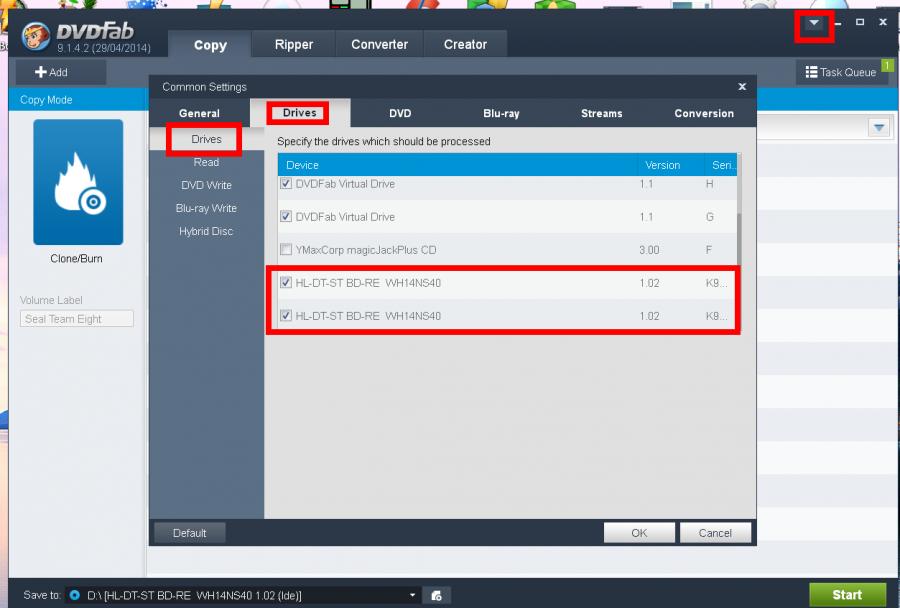Screen dimensions: 900x608
Task: Click the green Task Queue count badge
Action: pyautogui.click(x=887, y=65)
